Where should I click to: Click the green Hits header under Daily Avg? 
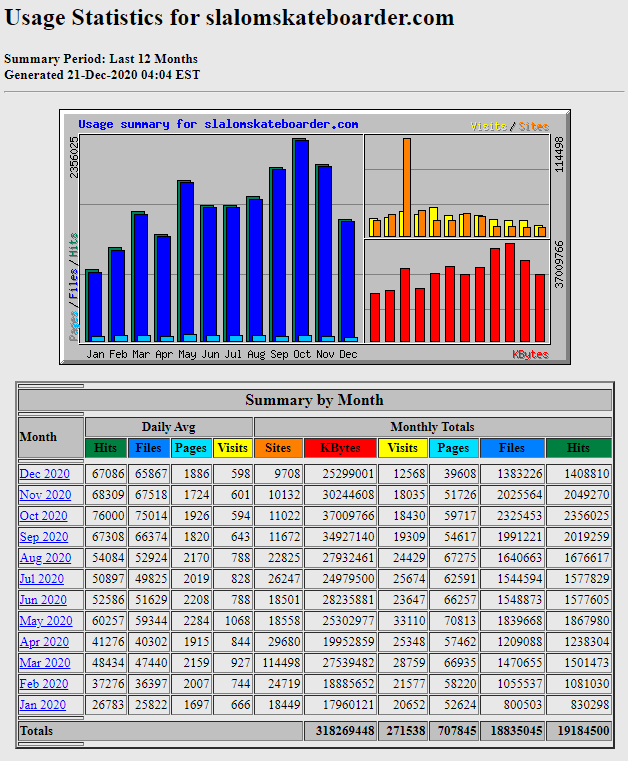click(x=106, y=448)
